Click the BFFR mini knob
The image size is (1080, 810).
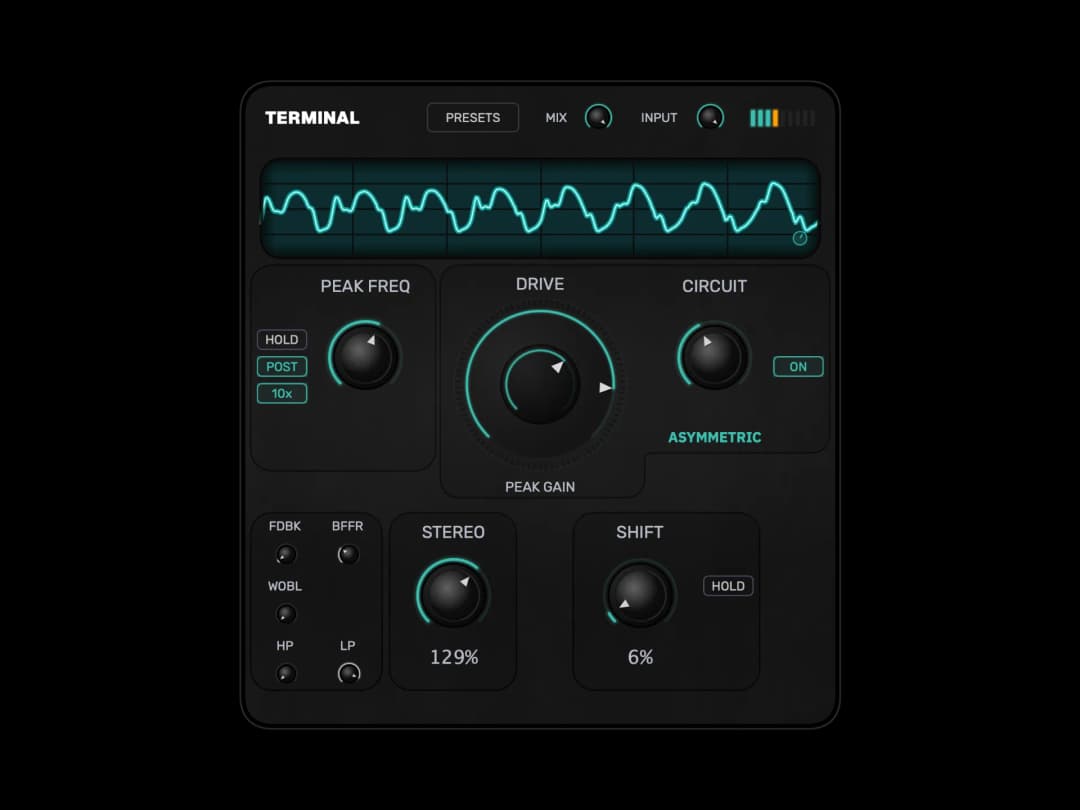click(348, 554)
